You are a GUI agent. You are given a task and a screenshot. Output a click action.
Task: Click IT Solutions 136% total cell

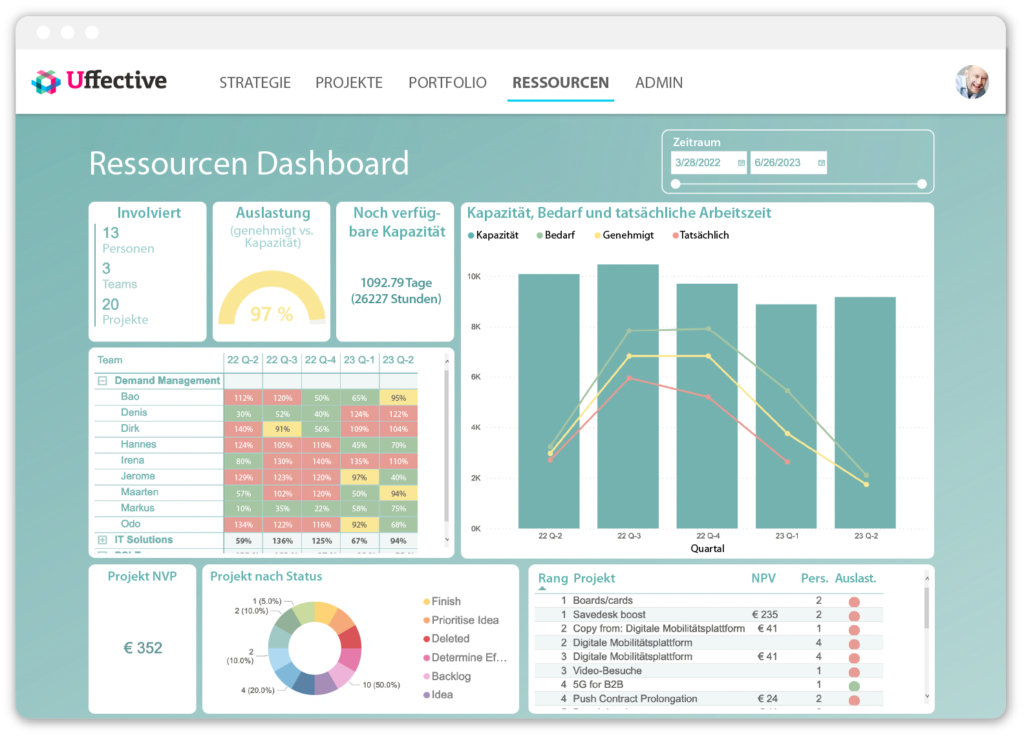[282, 541]
